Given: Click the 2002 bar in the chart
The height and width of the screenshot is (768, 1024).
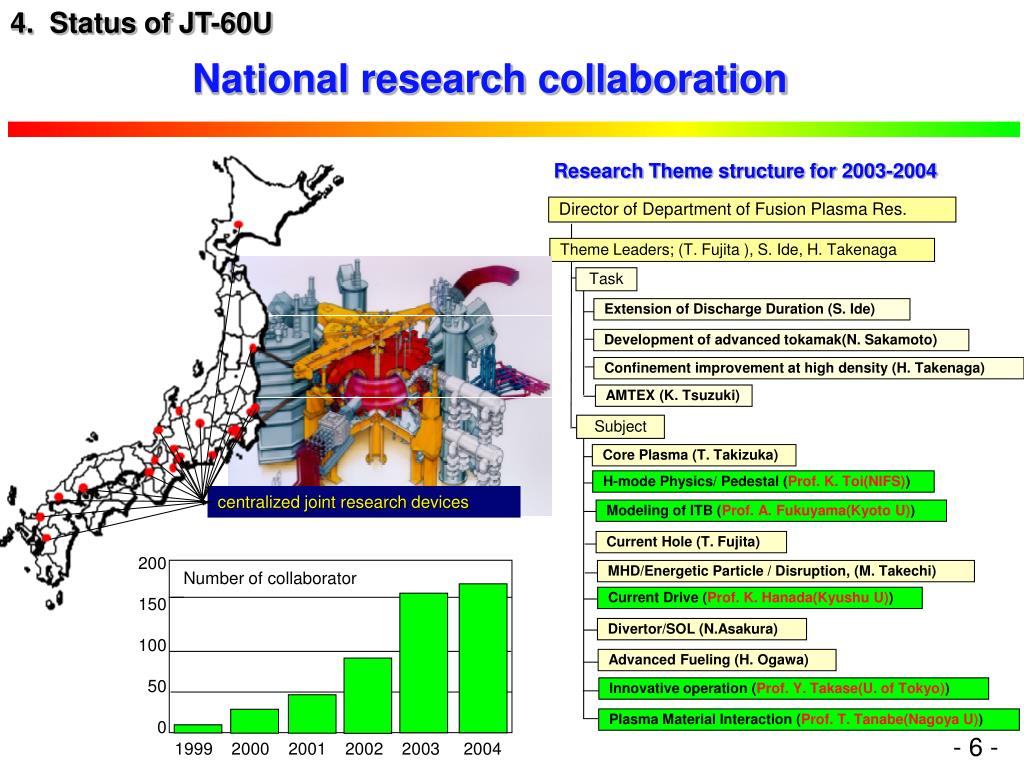Looking at the screenshot, I should tap(368, 695).
